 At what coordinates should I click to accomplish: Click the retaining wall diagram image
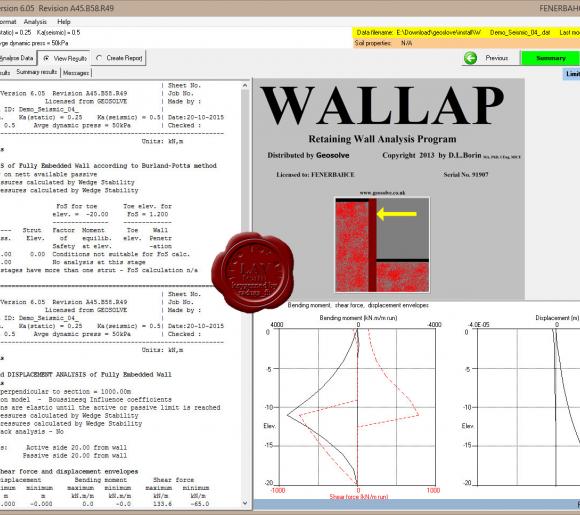pyautogui.click(x=382, y=245)
